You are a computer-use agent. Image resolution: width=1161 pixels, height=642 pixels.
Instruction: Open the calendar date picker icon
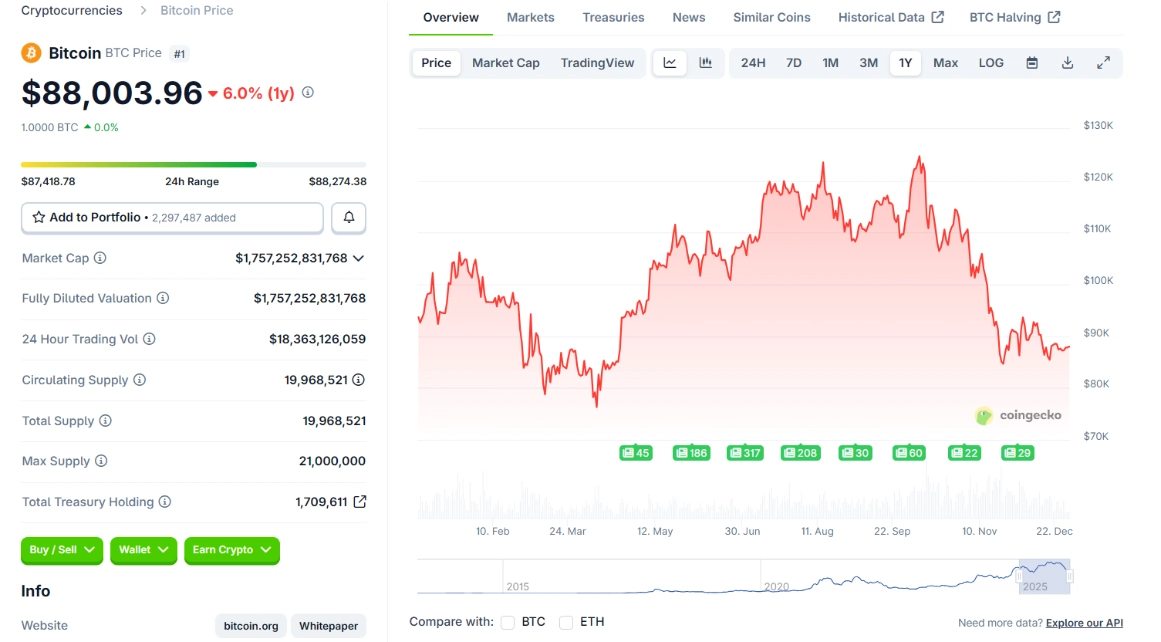(x=1031, y=62)
